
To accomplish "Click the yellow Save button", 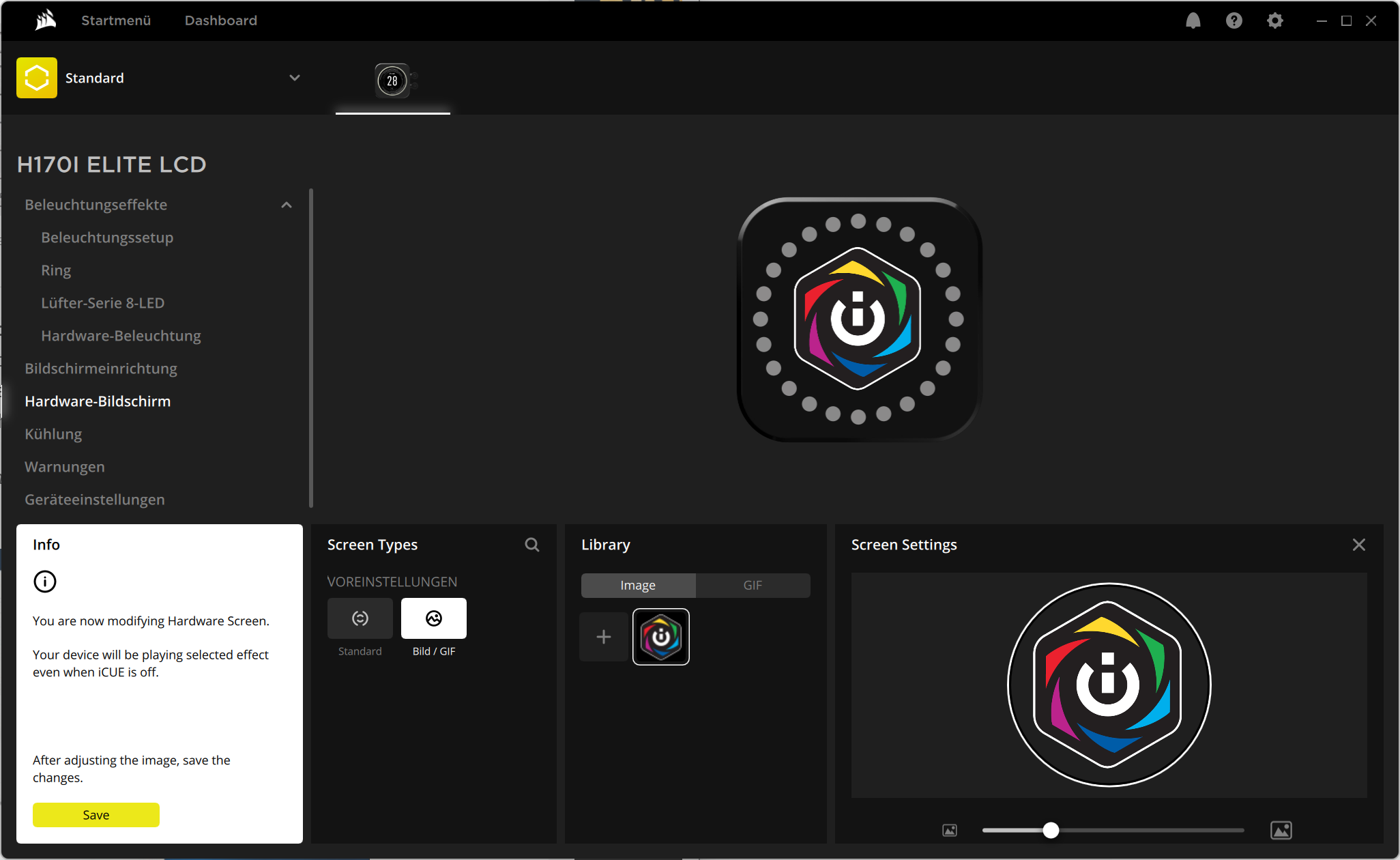I will (96, 815).
